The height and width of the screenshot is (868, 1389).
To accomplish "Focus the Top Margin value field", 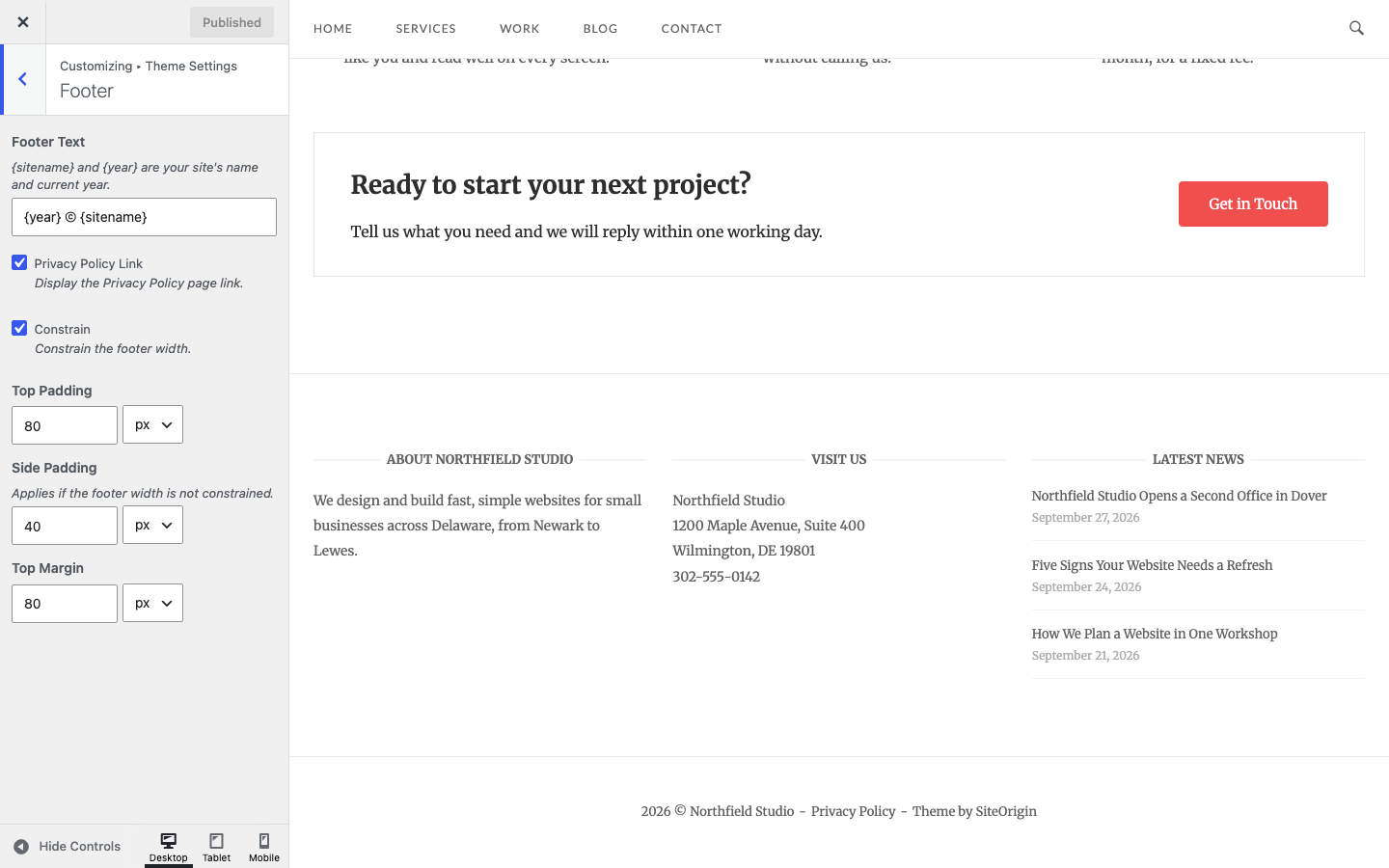I will point(65,604).
